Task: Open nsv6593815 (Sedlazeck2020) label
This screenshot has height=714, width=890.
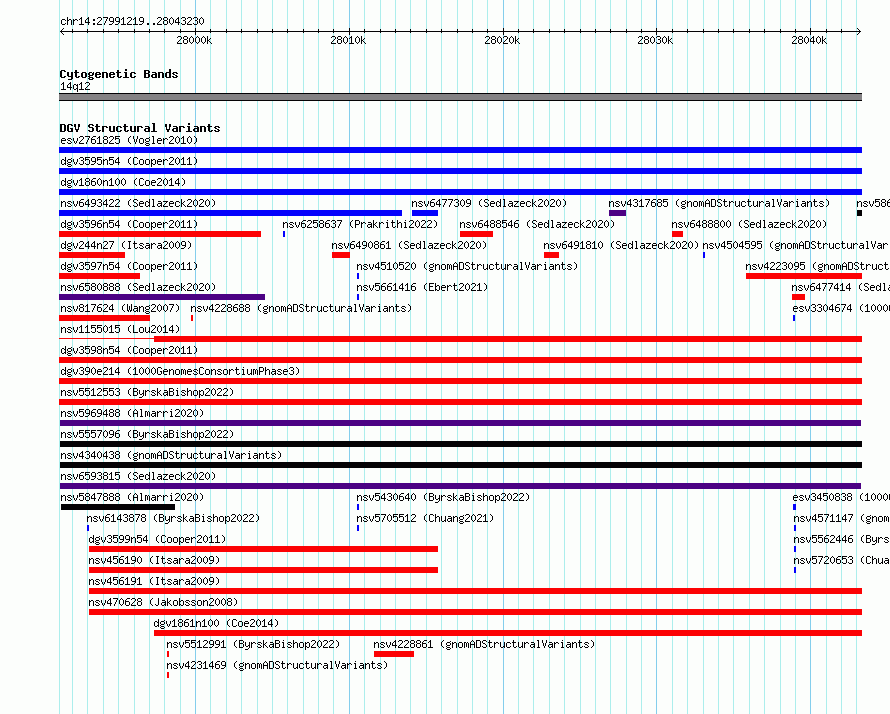Action: coord(138,476)
